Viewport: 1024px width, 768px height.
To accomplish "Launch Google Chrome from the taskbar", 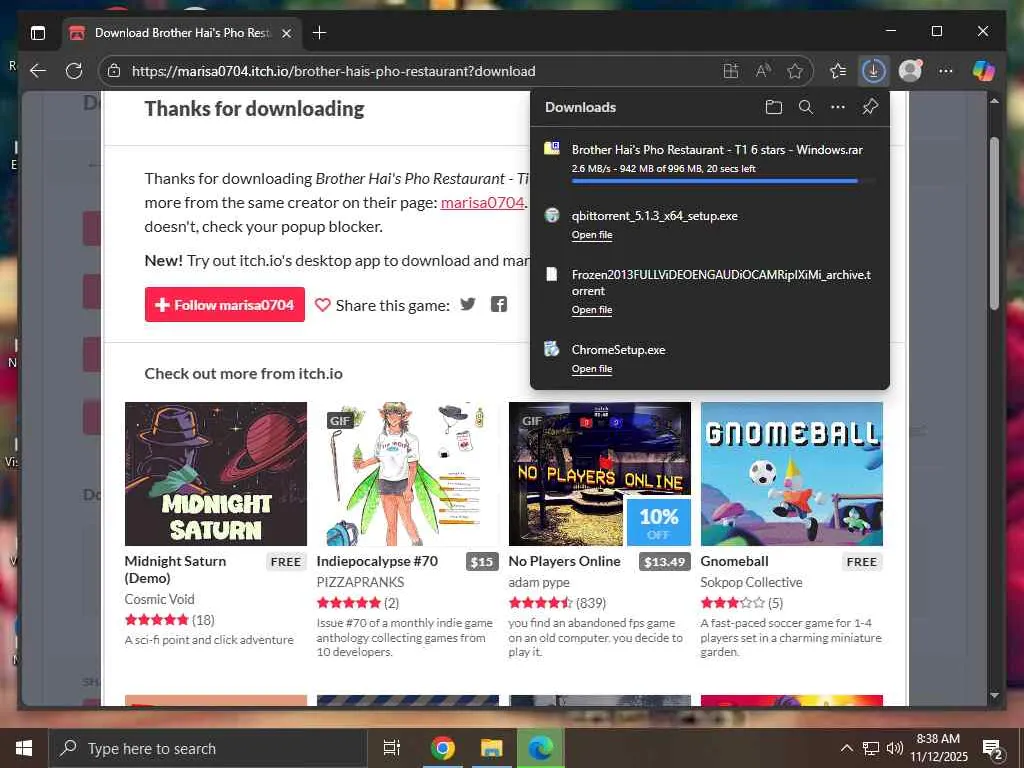I will click(x=442, y=748).
